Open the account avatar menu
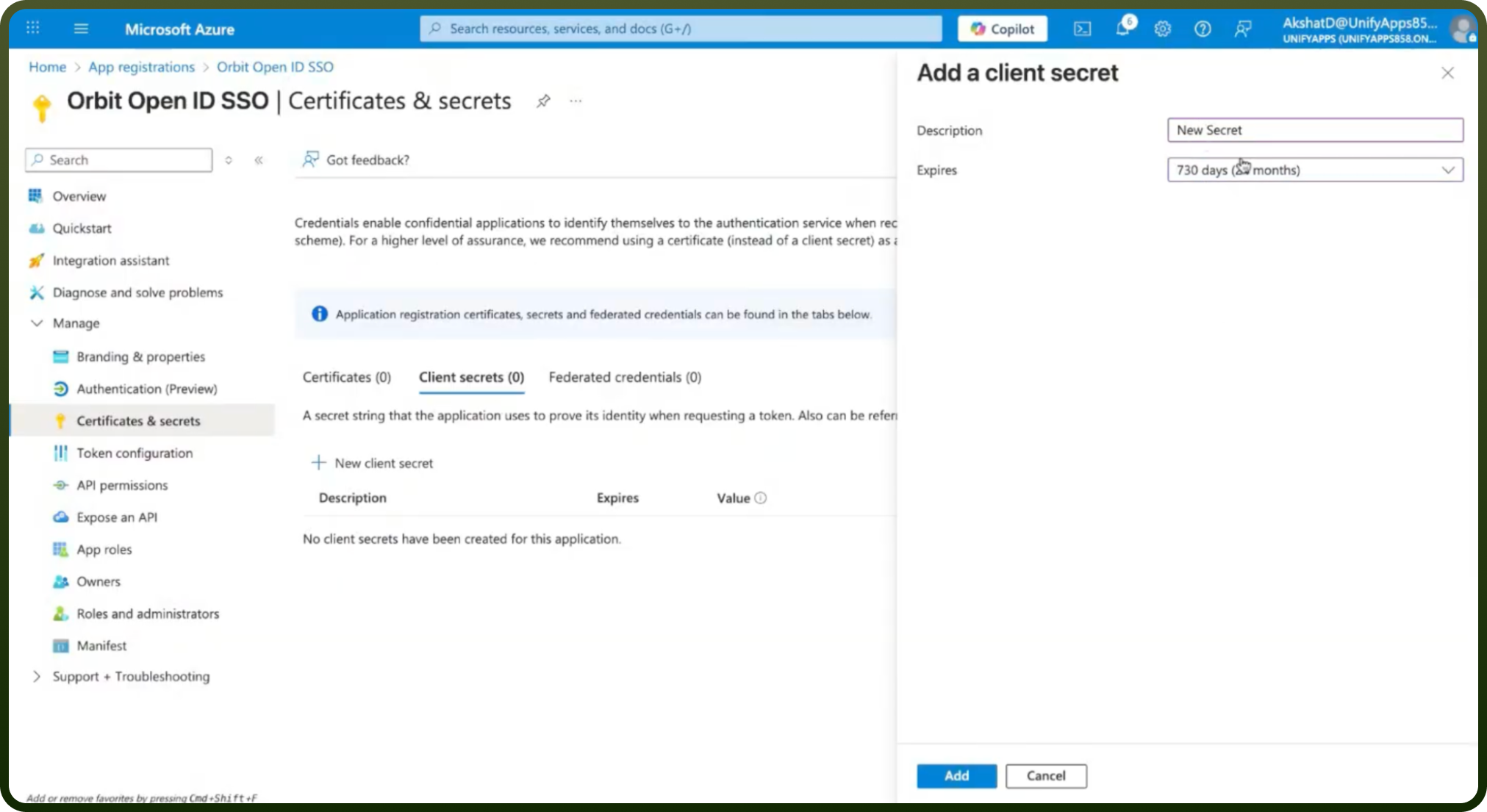Image resolution: width=1487 pixels, height=812 pixels. click(1462, 29)
